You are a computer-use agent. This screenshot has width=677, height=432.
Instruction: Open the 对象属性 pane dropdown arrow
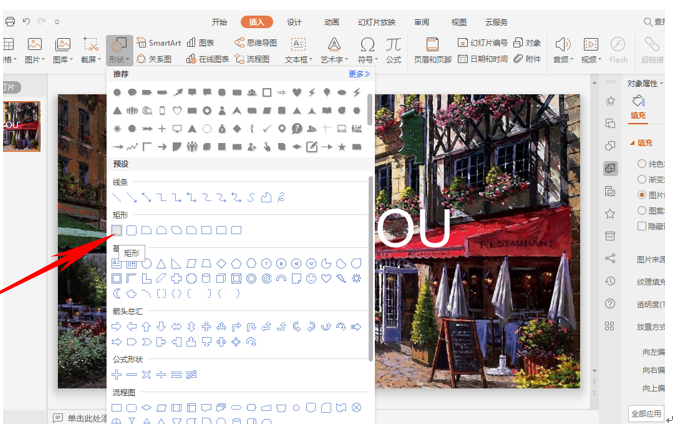[661, 83]
